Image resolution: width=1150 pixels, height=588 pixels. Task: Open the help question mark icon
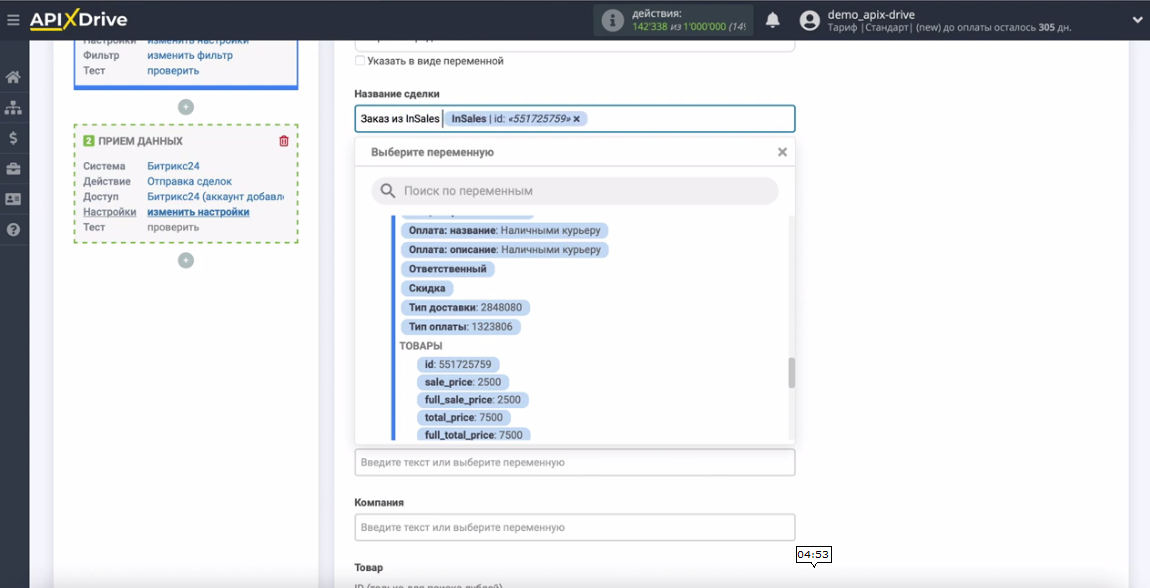coord(13,229)
